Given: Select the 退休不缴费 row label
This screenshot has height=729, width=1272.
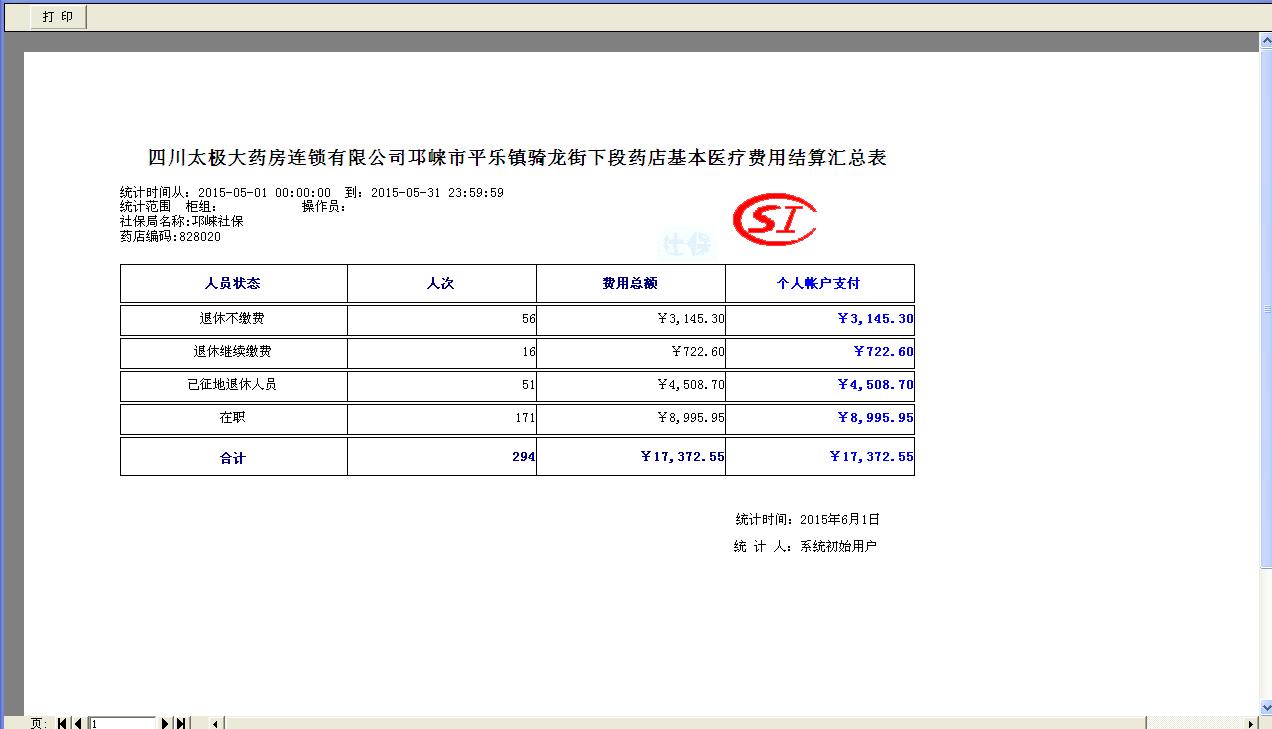Looking at the screenshot, I should click(232, 319).
